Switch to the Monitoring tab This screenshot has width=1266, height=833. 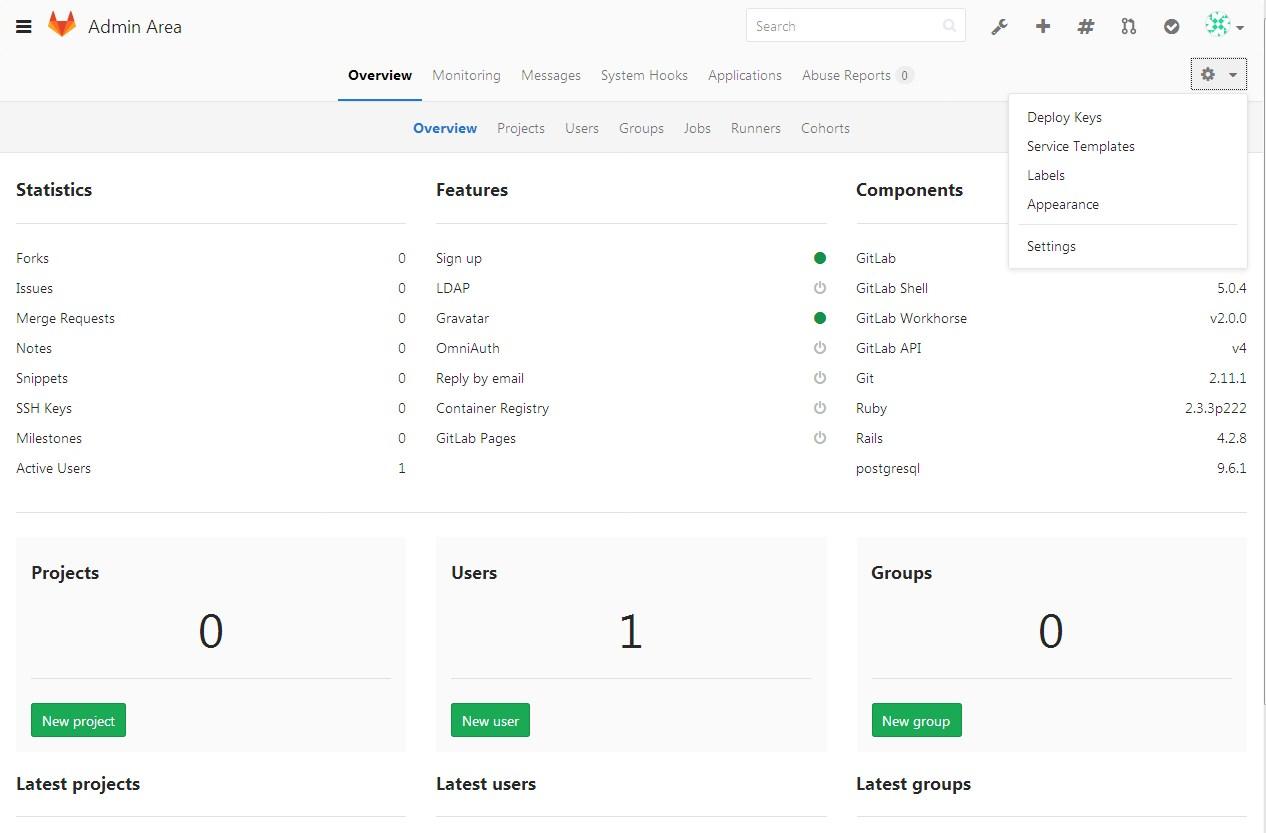[466, 75]
